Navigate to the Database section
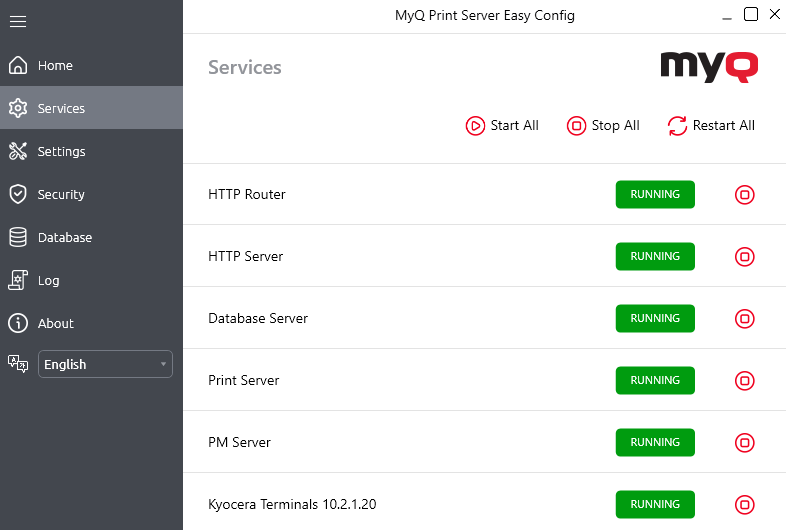The image size is (786, 530). pyautogui.click(x=64, y=238)
